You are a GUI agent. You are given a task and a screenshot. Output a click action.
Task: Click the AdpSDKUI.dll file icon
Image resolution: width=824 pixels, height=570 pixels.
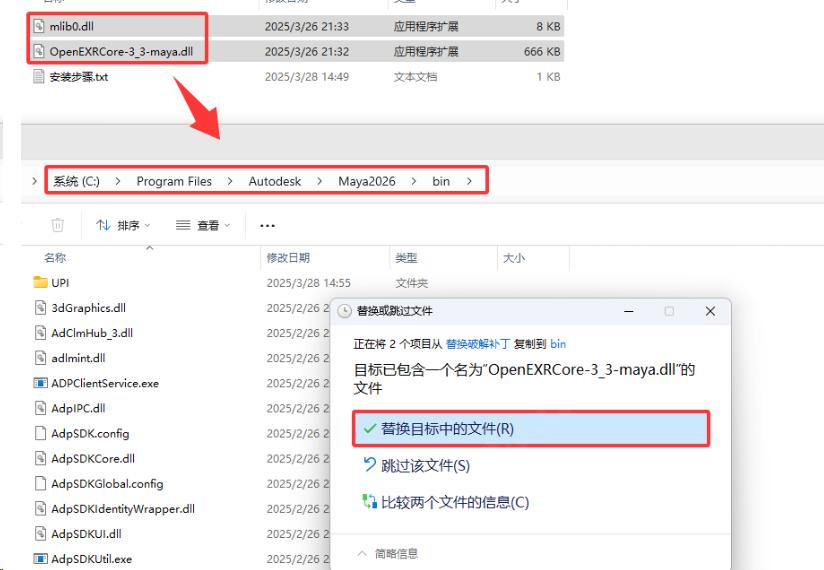(40, 534)
